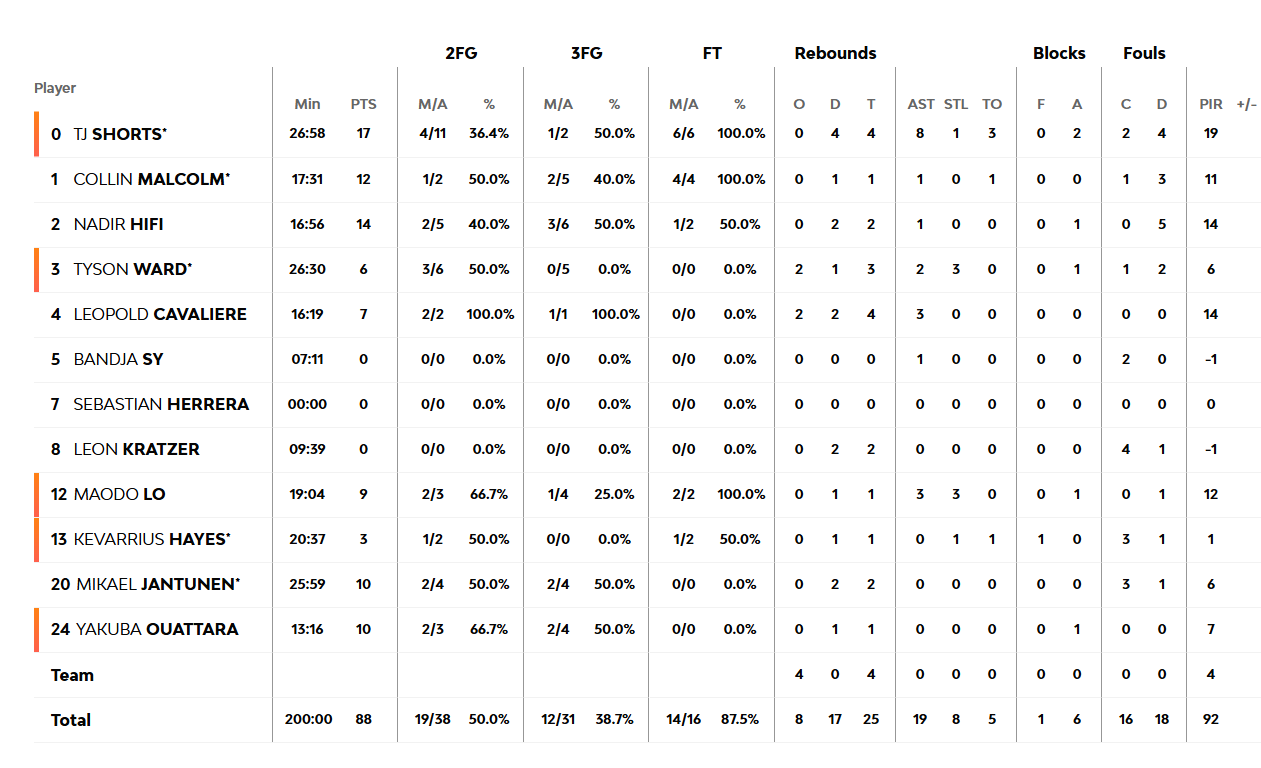The height and width of the screenshot is (768, 1261).
Task: Click the Fouls group heading
Action: coord(1144,53)
